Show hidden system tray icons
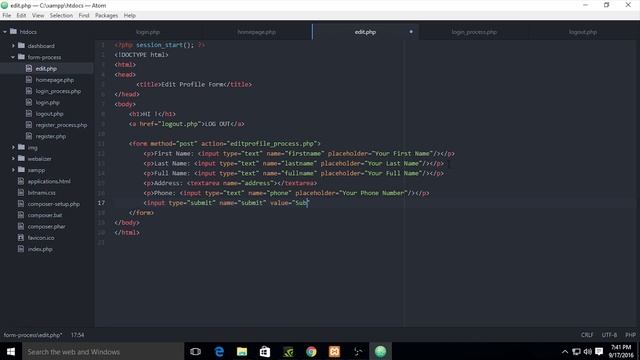Image resolution: width=640 pixels, height=360 pixels. point(565,351)
